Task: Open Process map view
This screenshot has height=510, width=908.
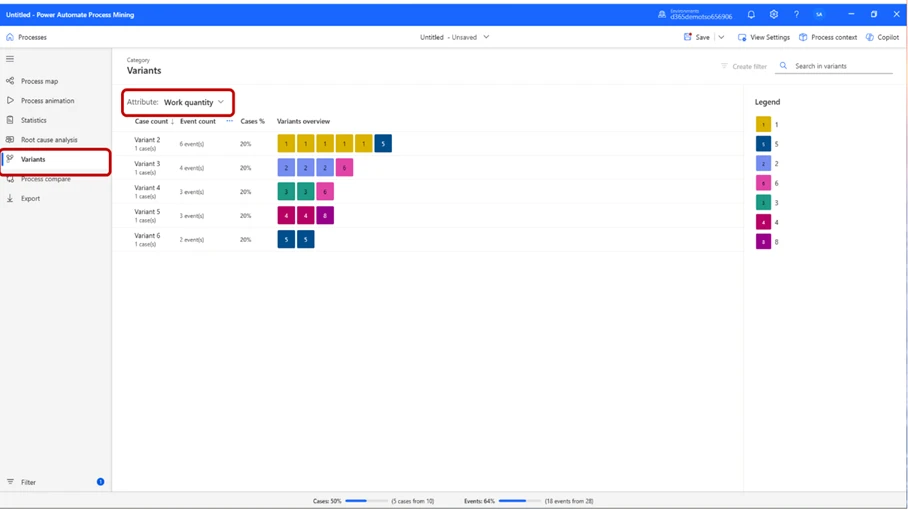Action: tap(39, 81)
